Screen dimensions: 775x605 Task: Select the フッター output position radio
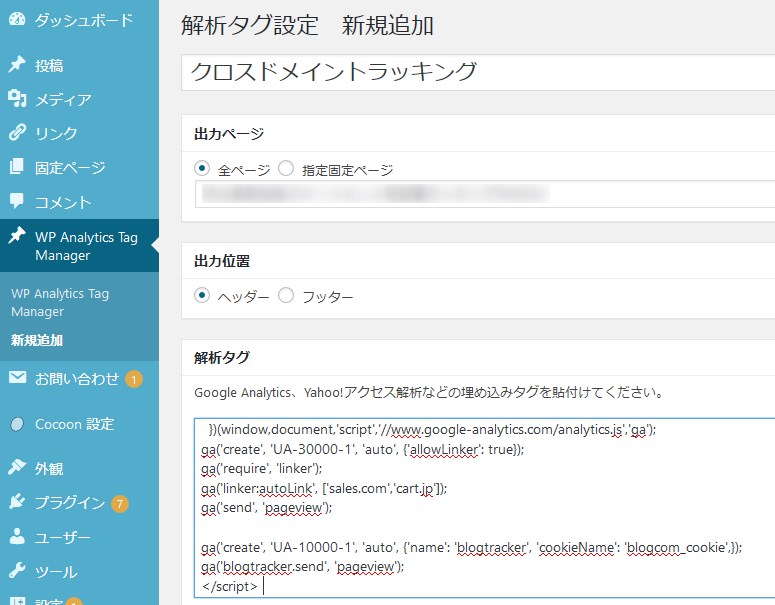tap(286, 296)
